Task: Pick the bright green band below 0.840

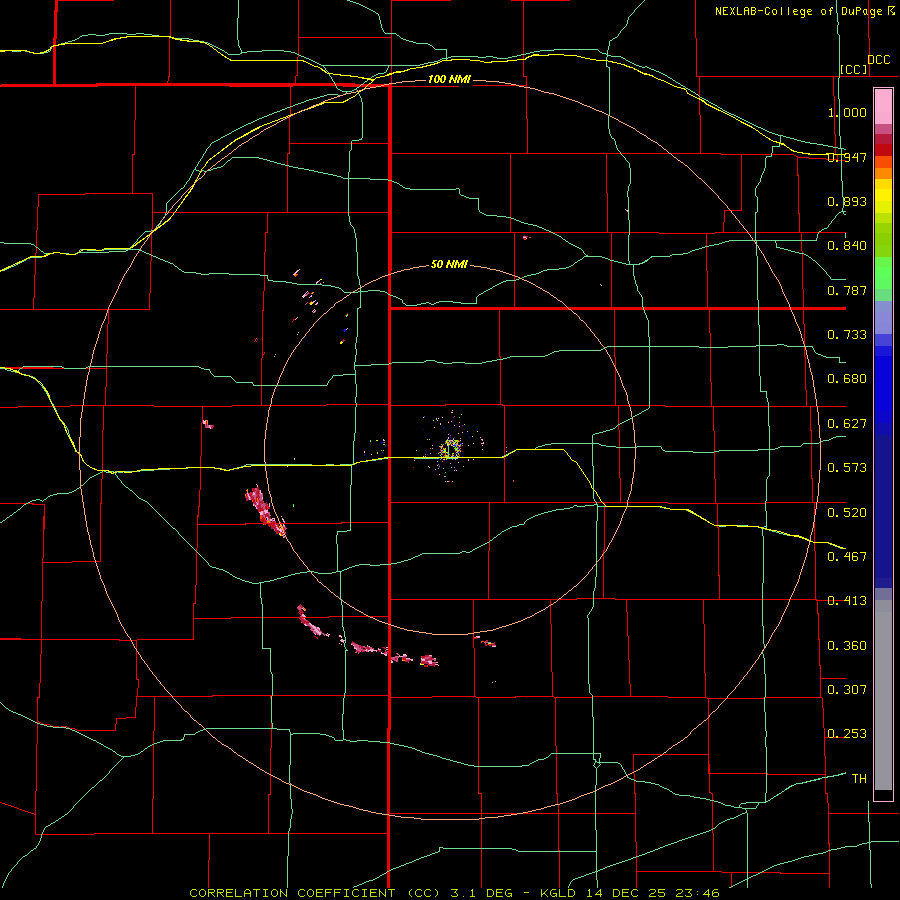Action: 883,273
